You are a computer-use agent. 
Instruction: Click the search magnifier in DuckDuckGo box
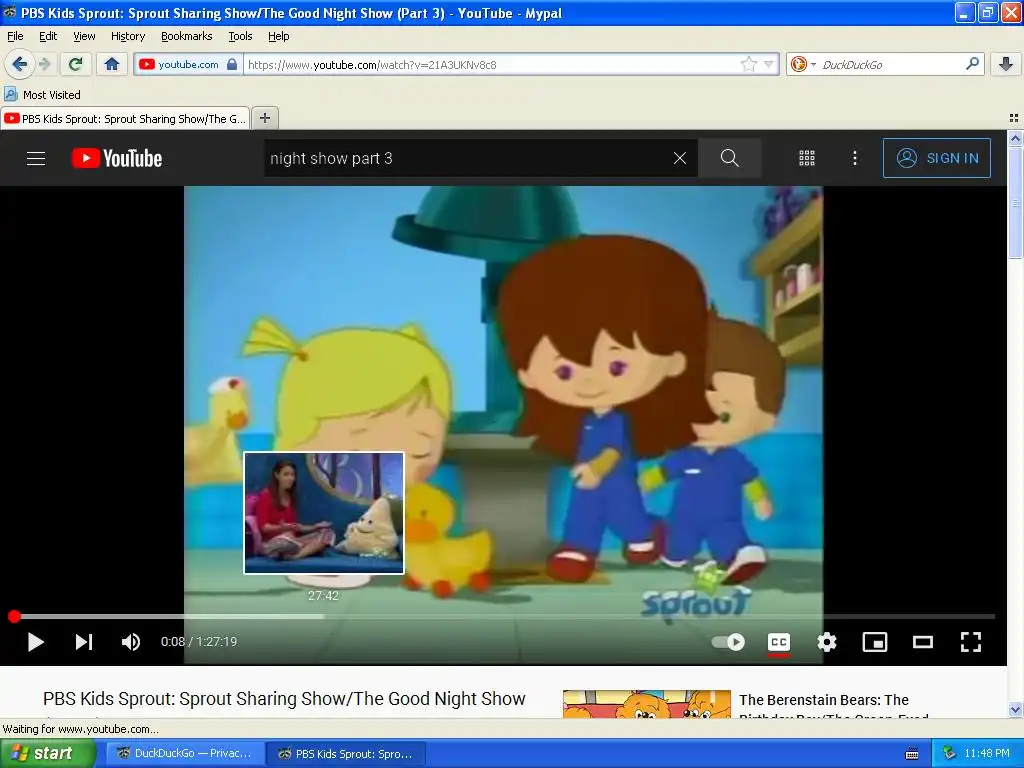coord(972,63)
